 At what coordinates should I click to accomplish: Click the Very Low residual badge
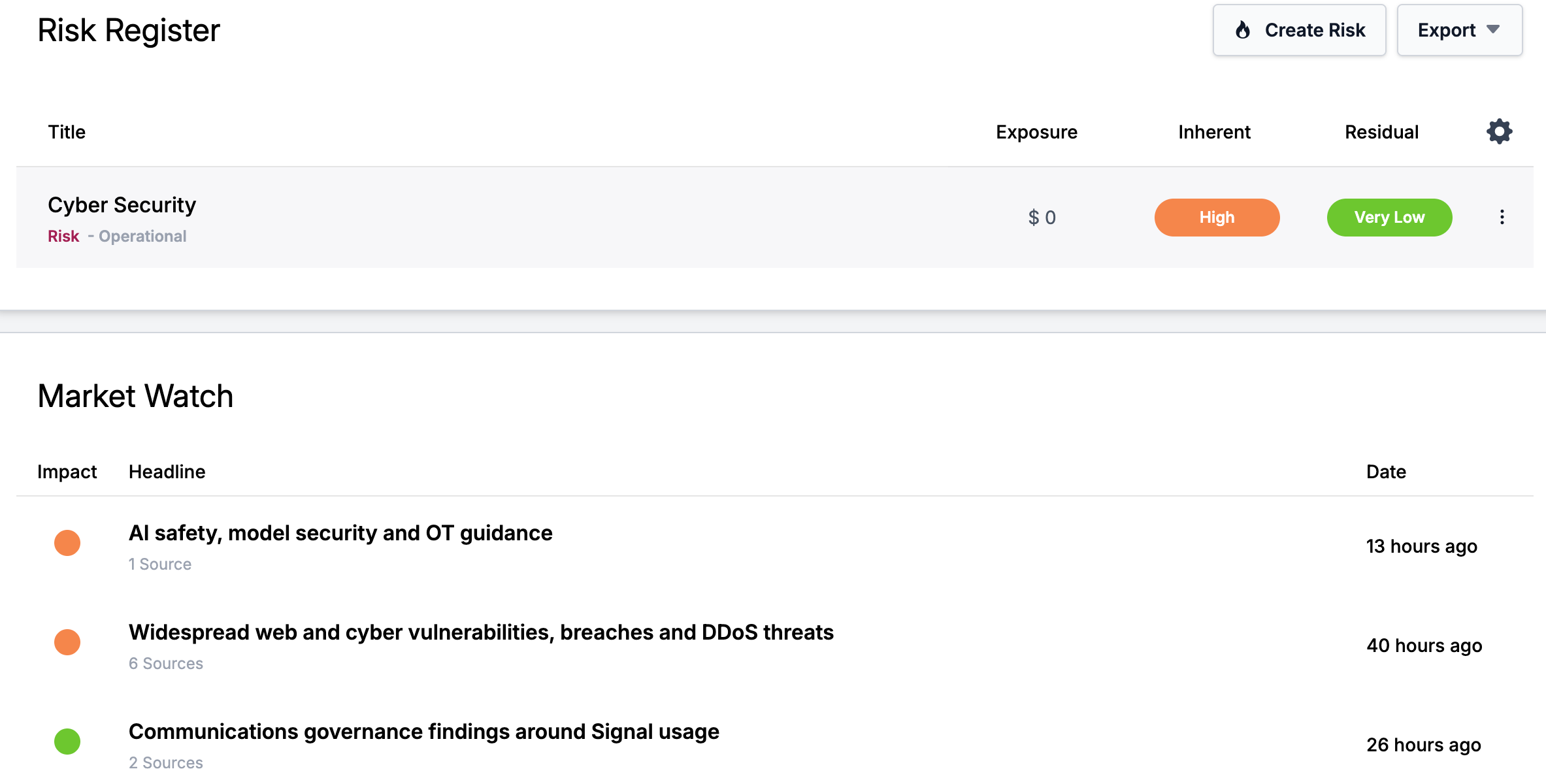tap(1389, 218)
